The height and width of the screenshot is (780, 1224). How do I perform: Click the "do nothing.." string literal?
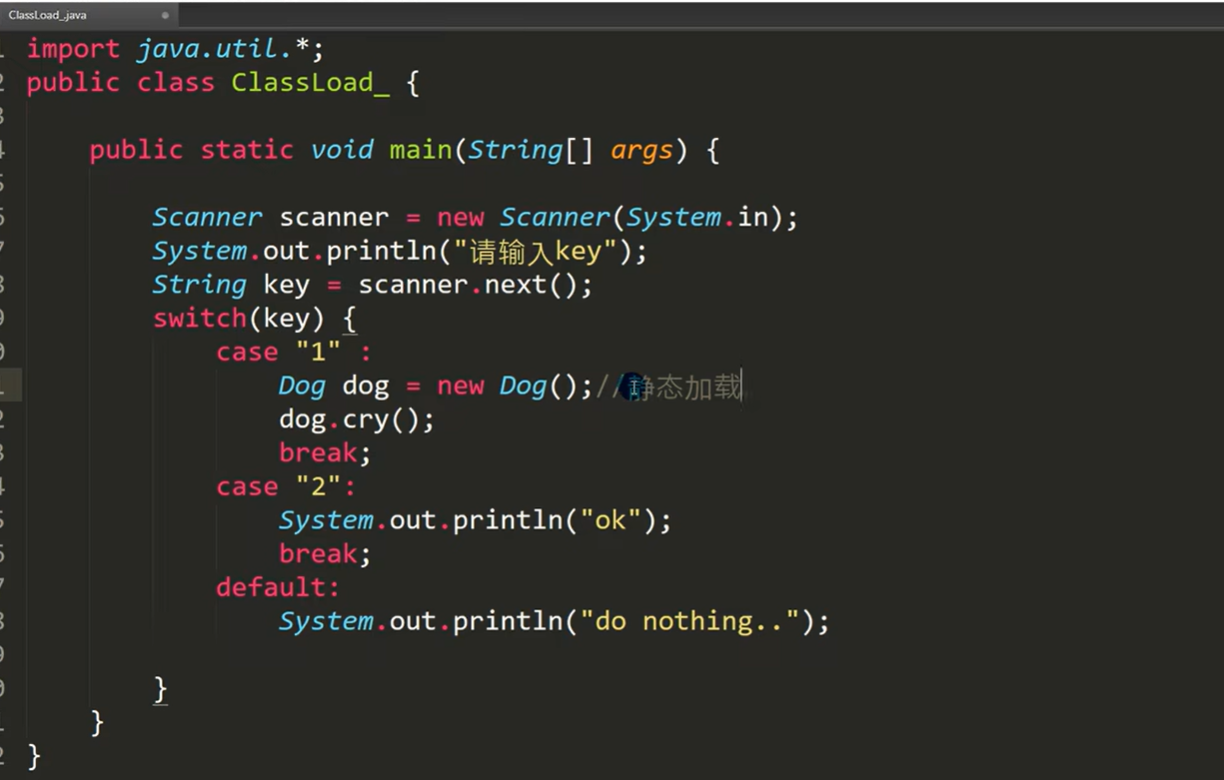click(698, 621)
